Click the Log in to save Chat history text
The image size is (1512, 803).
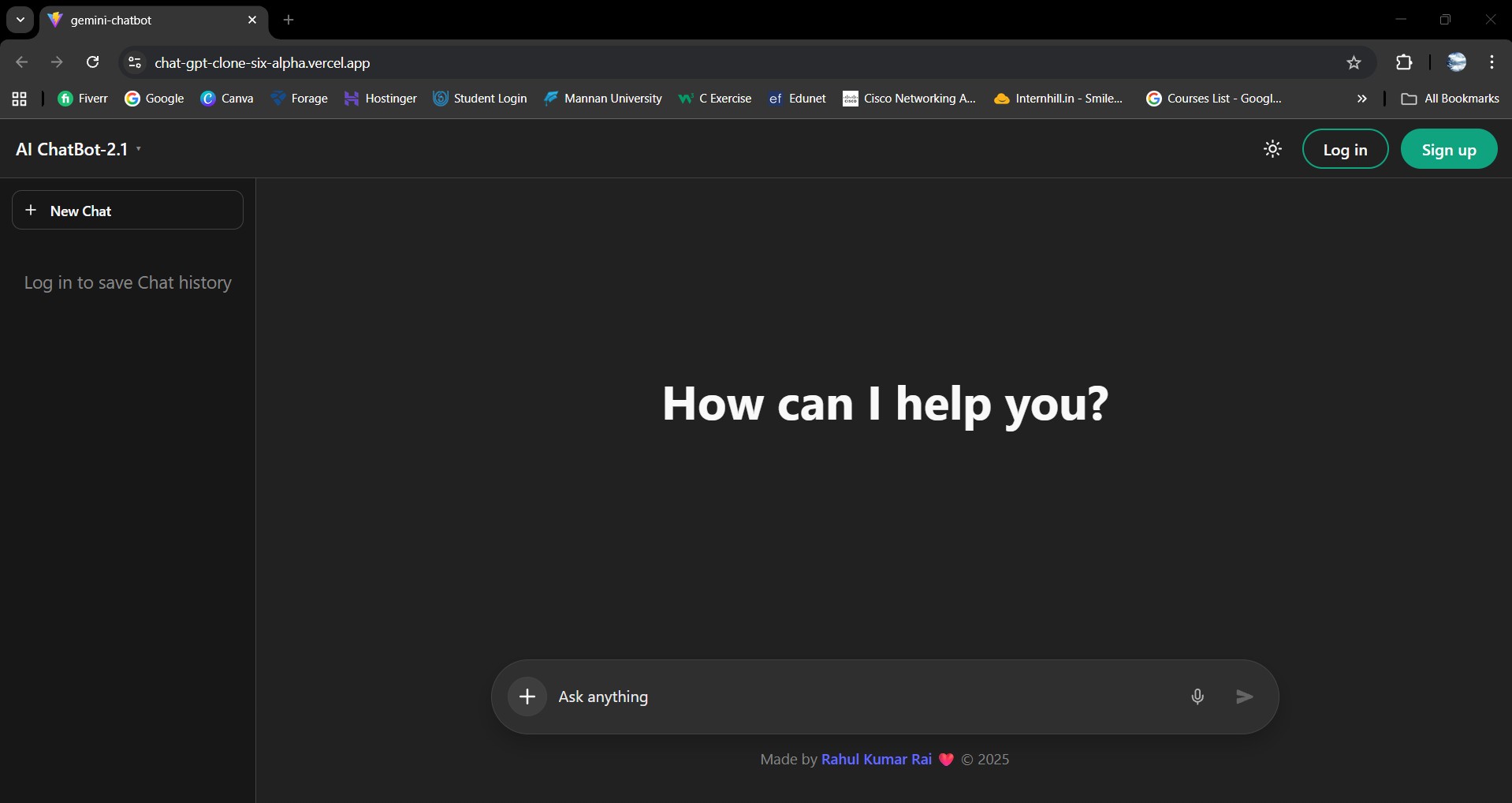pyautogui.click(x=128, y=282)
